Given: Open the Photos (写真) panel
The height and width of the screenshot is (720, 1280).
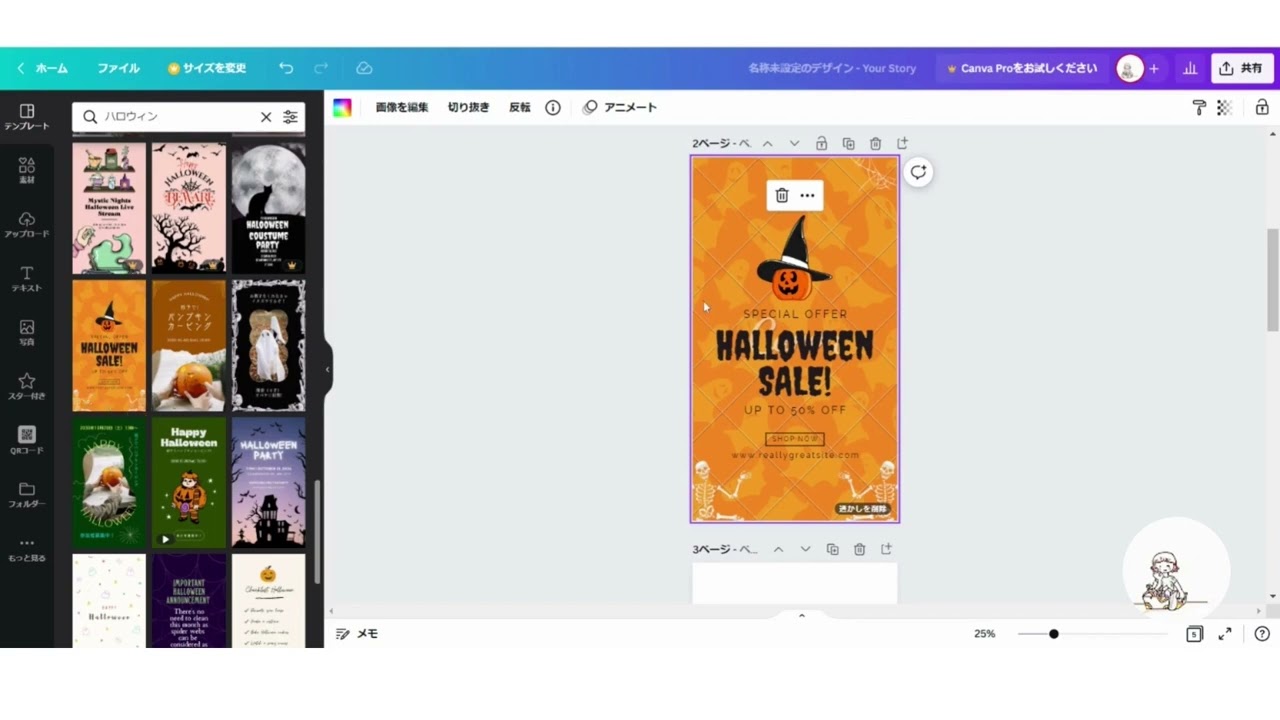Looking at the screenshot, I should pyautogui.click(x=27, y=333).
